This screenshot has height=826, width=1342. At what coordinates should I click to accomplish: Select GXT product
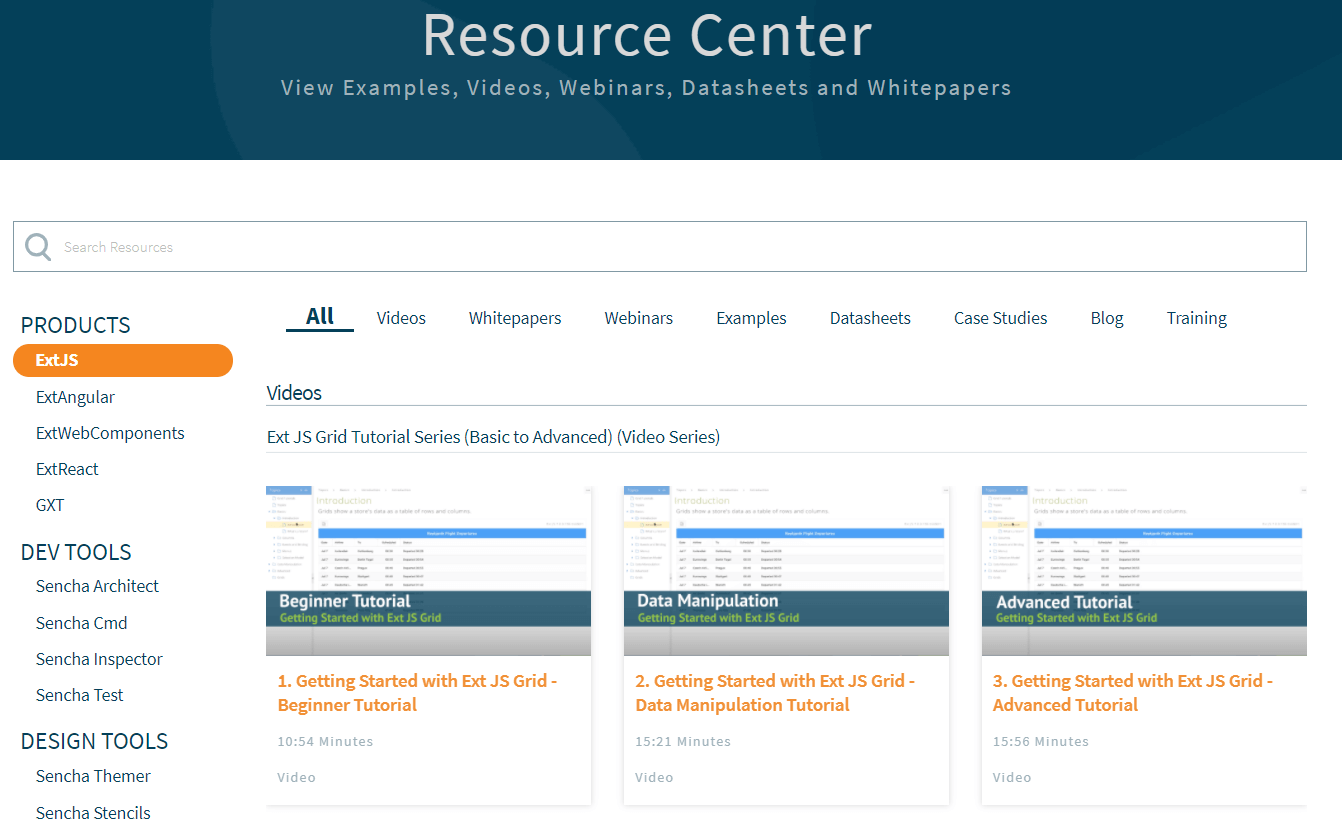[x=50, y=505]
